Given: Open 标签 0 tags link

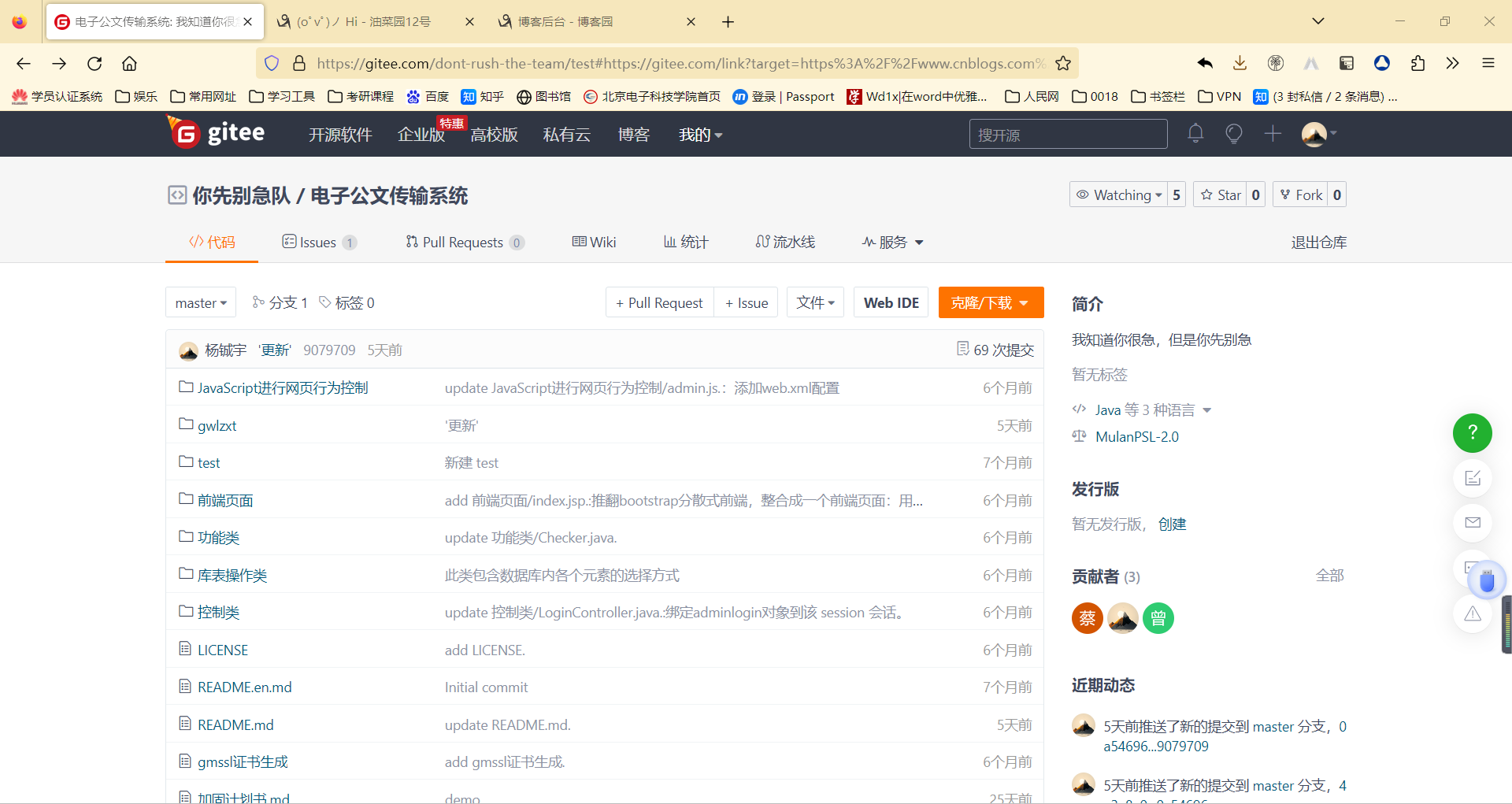Looking at the screenshot, I should (346, 302).
